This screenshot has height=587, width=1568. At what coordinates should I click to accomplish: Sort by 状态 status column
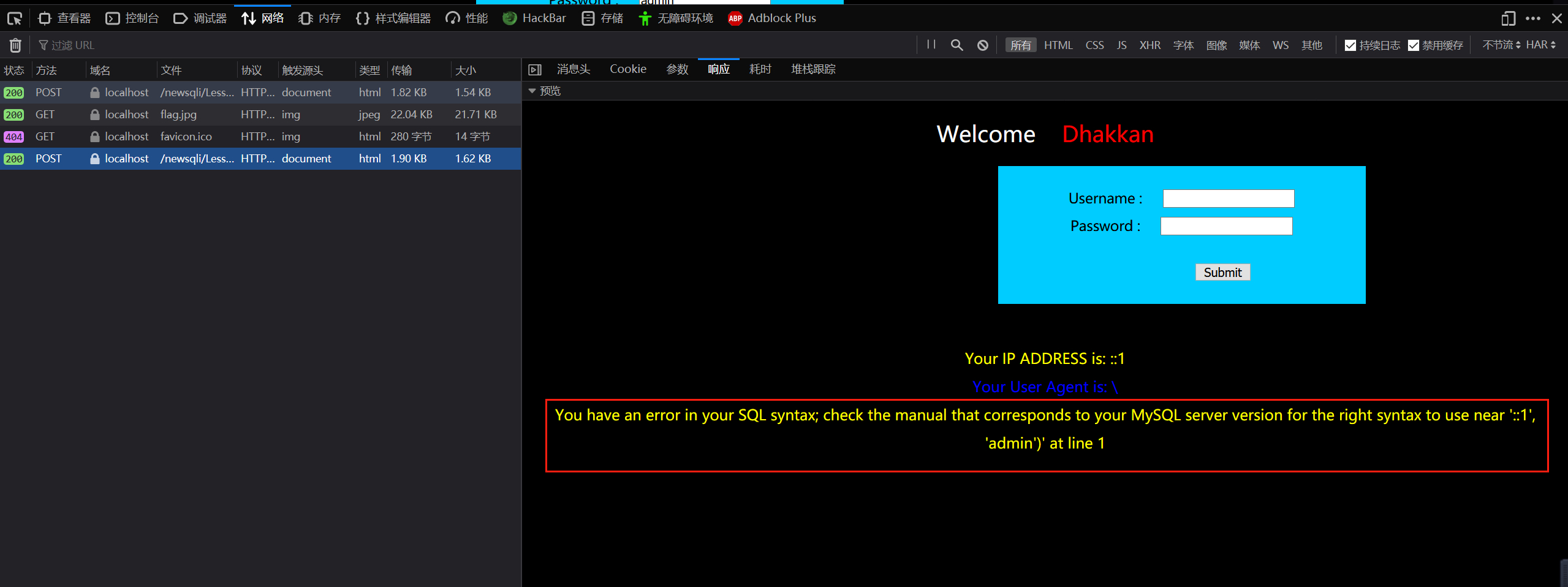click(14, 70)
